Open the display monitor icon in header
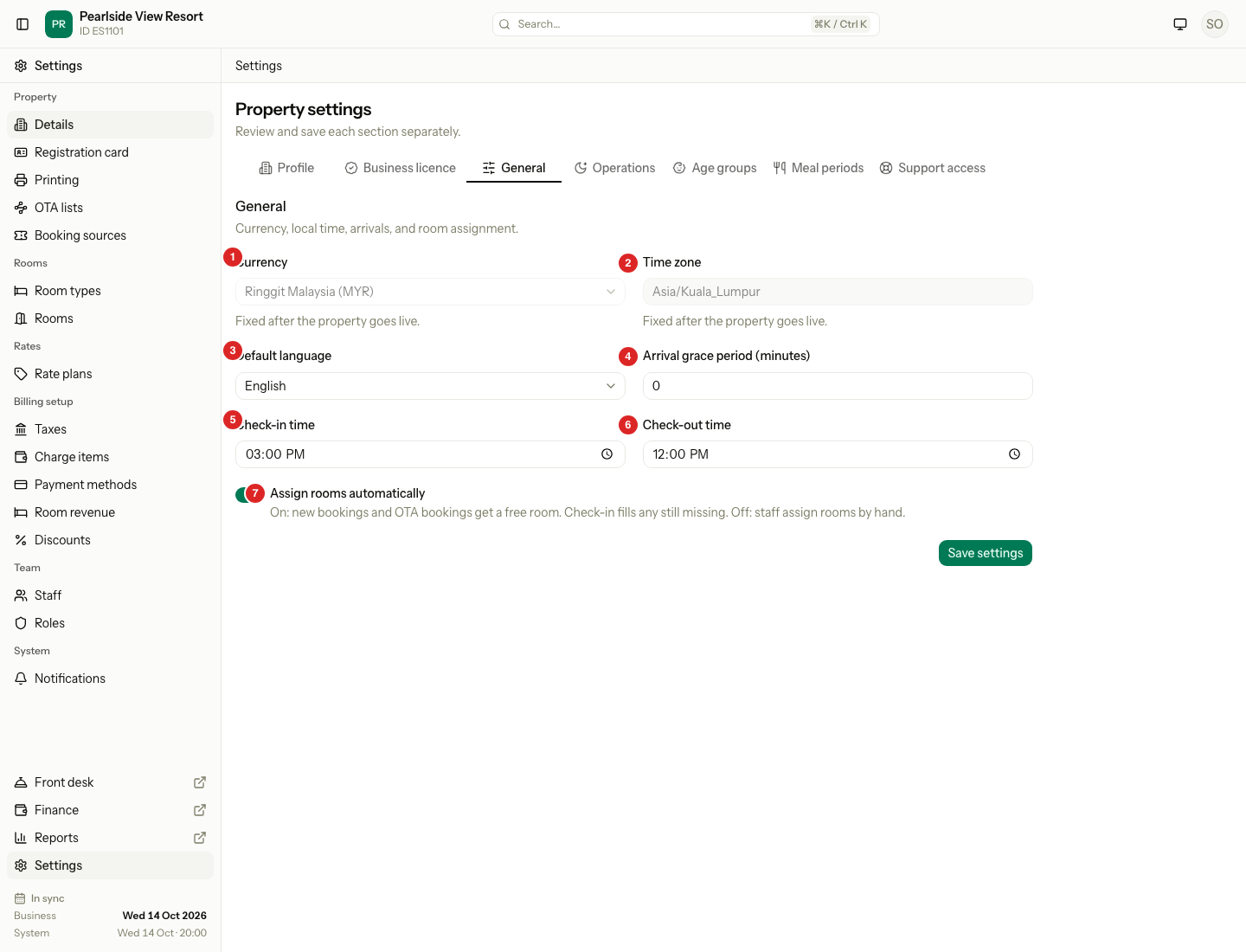Viewport: 1246px width, 952px height. 1180,24
